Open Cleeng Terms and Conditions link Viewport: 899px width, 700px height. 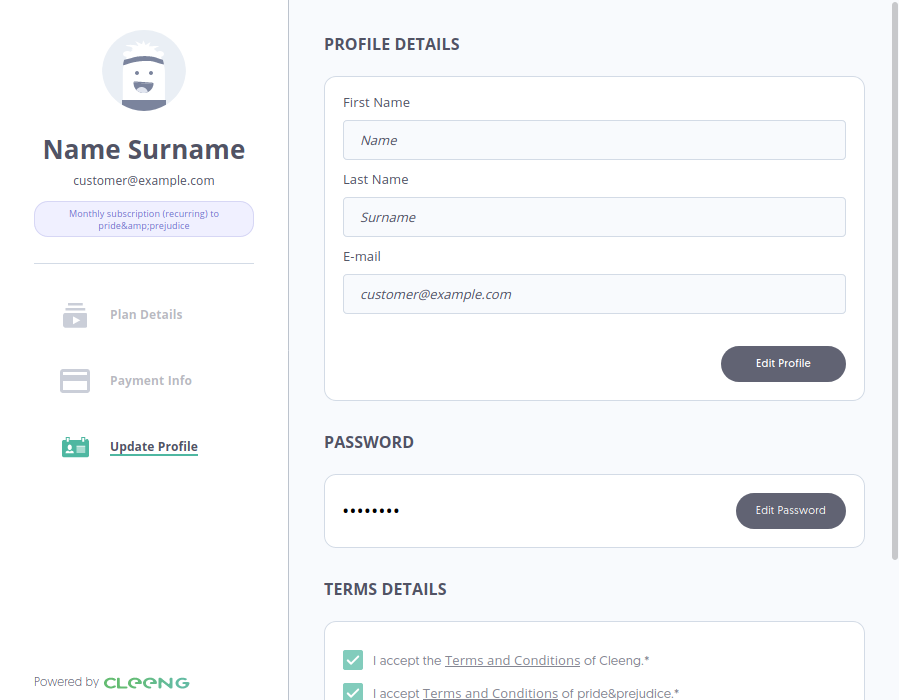[x=513, y=660]
